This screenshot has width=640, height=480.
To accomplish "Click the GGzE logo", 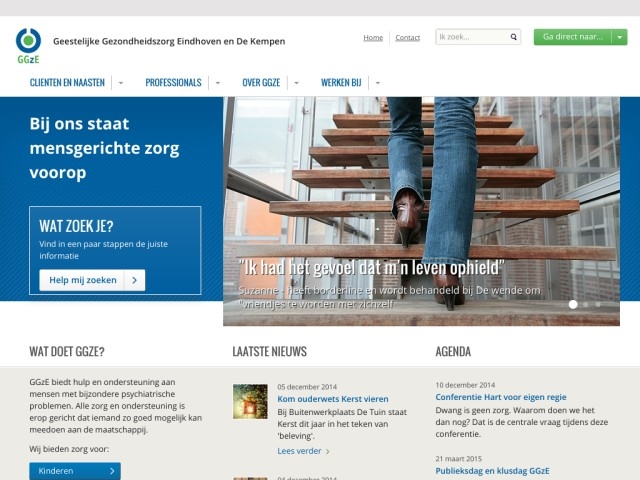I will [x=28, y=46].
